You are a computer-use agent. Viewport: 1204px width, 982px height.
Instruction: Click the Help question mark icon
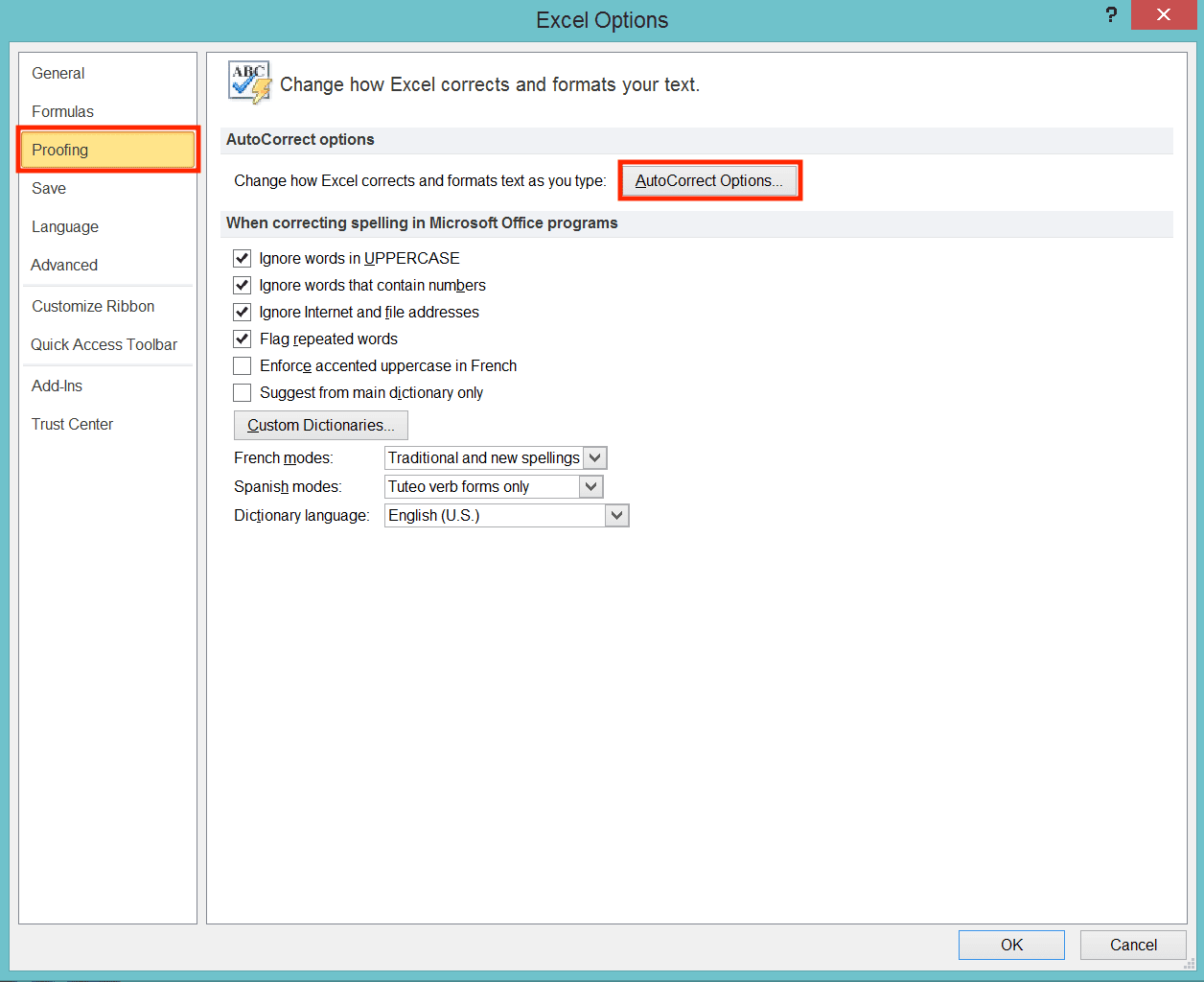[1111, 15]
